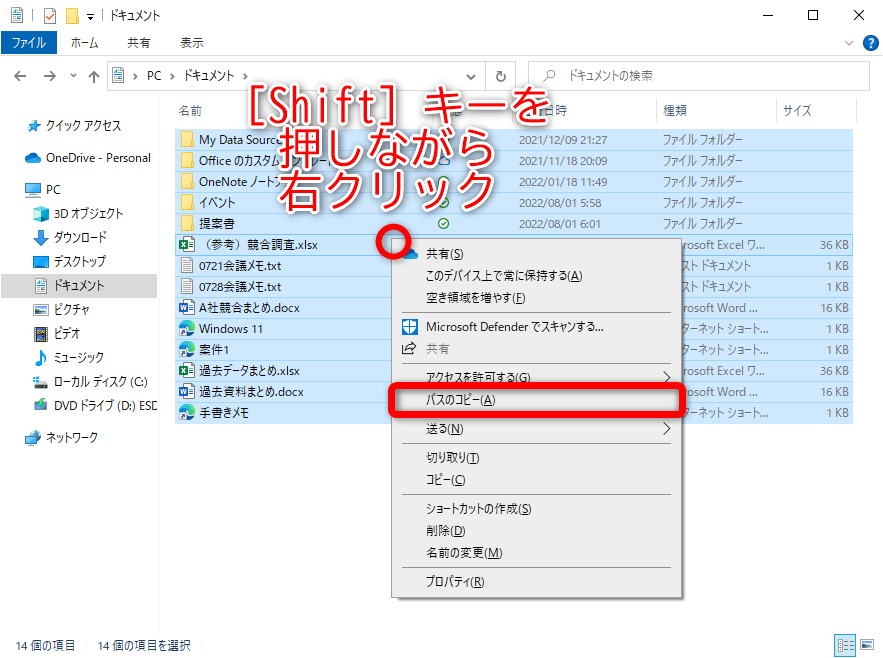
Task: Open the quick access toolbar customize dropdown
Action: pos(89,14)
